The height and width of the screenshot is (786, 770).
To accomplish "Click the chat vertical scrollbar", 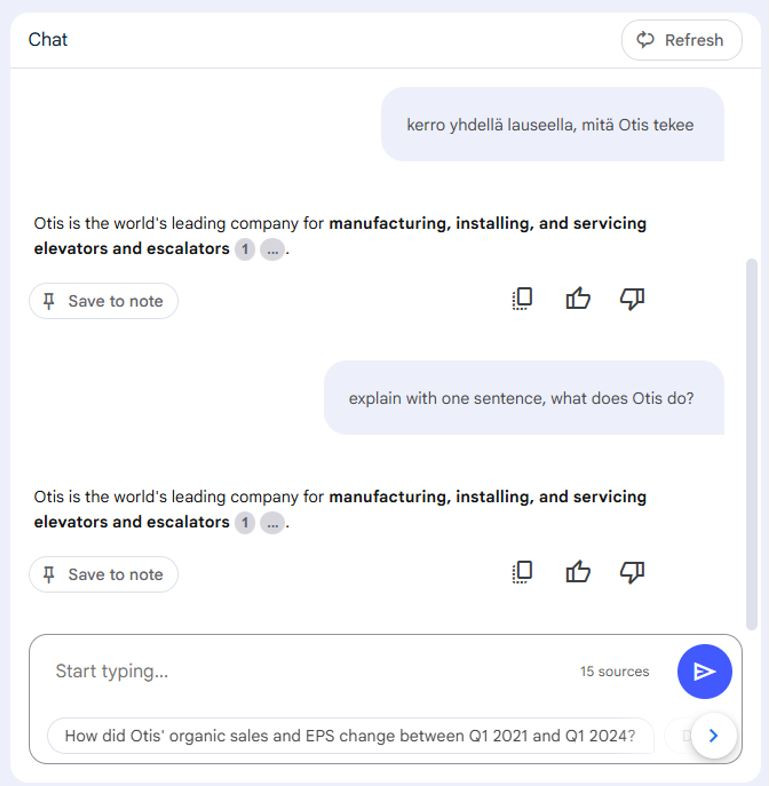I will (x=751, y=444).
